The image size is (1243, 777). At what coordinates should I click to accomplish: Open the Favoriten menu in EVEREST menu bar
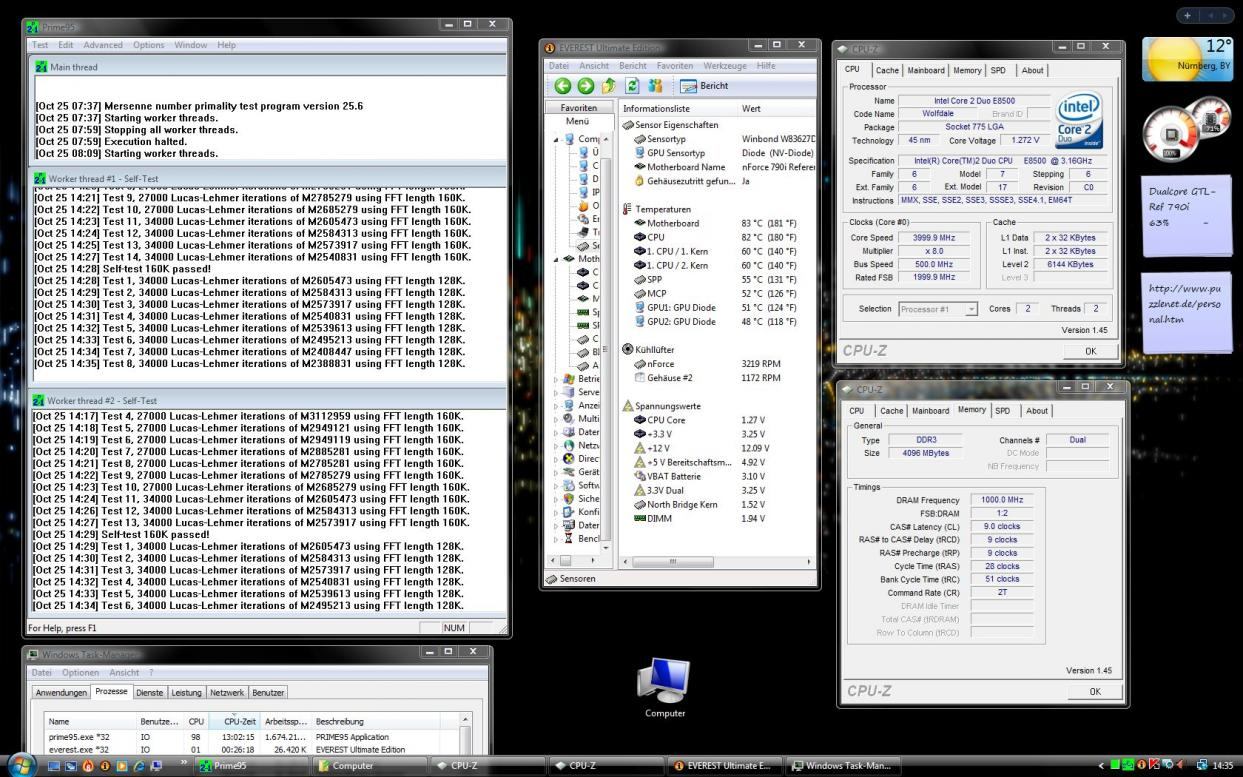point(676,66)
